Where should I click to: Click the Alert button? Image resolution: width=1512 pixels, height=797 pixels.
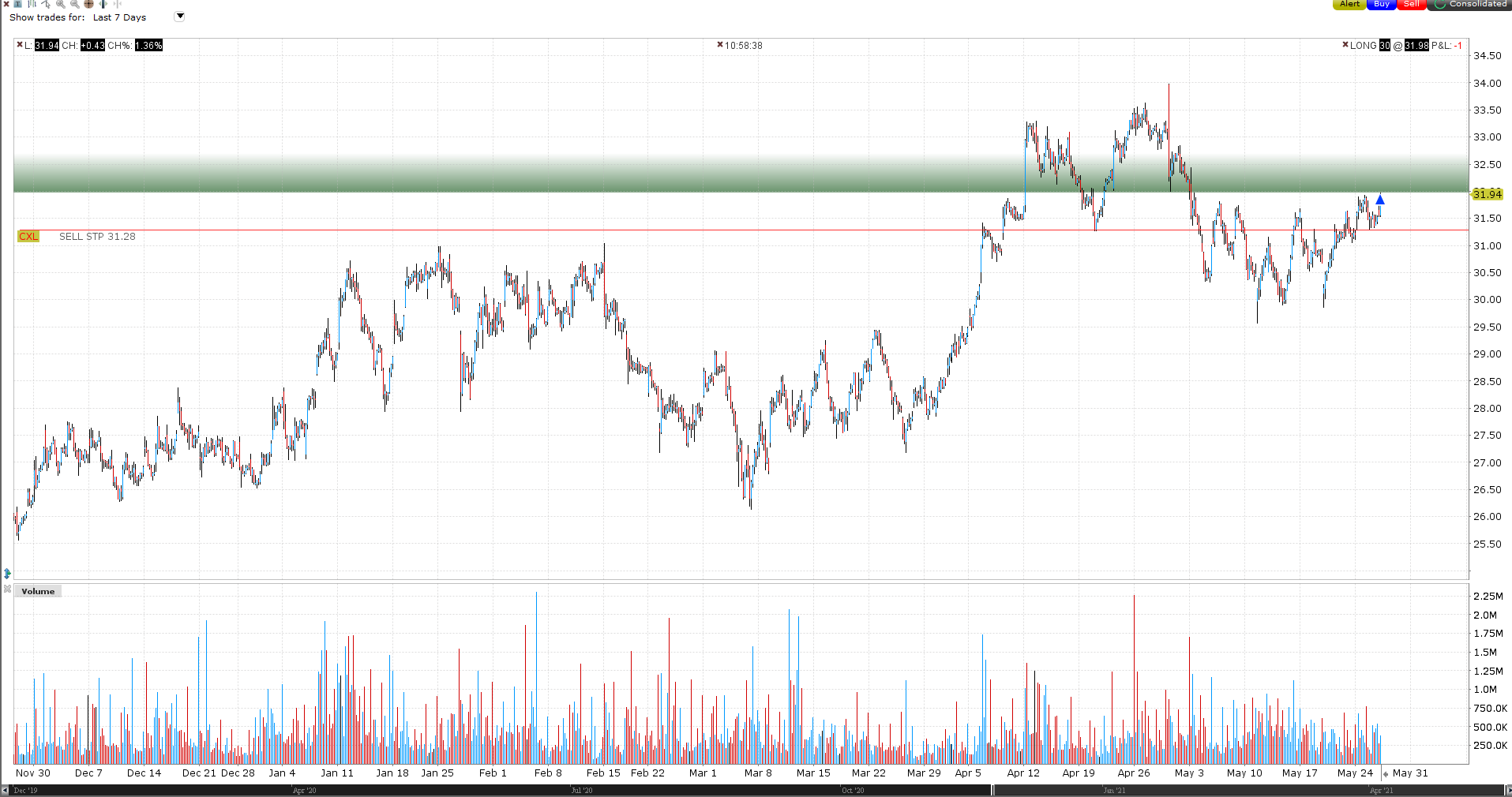pos(1349,4)
